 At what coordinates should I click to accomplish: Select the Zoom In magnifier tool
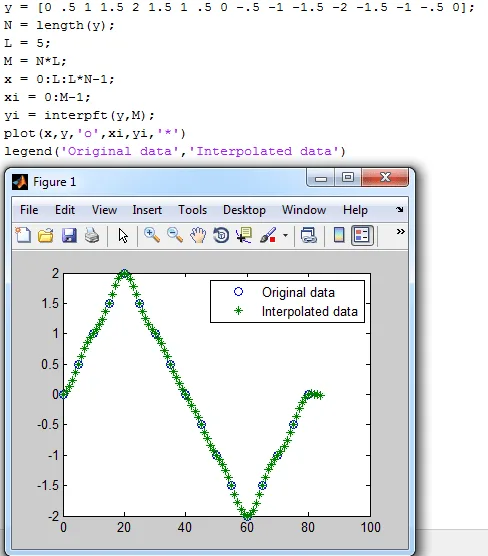[152, 235]
